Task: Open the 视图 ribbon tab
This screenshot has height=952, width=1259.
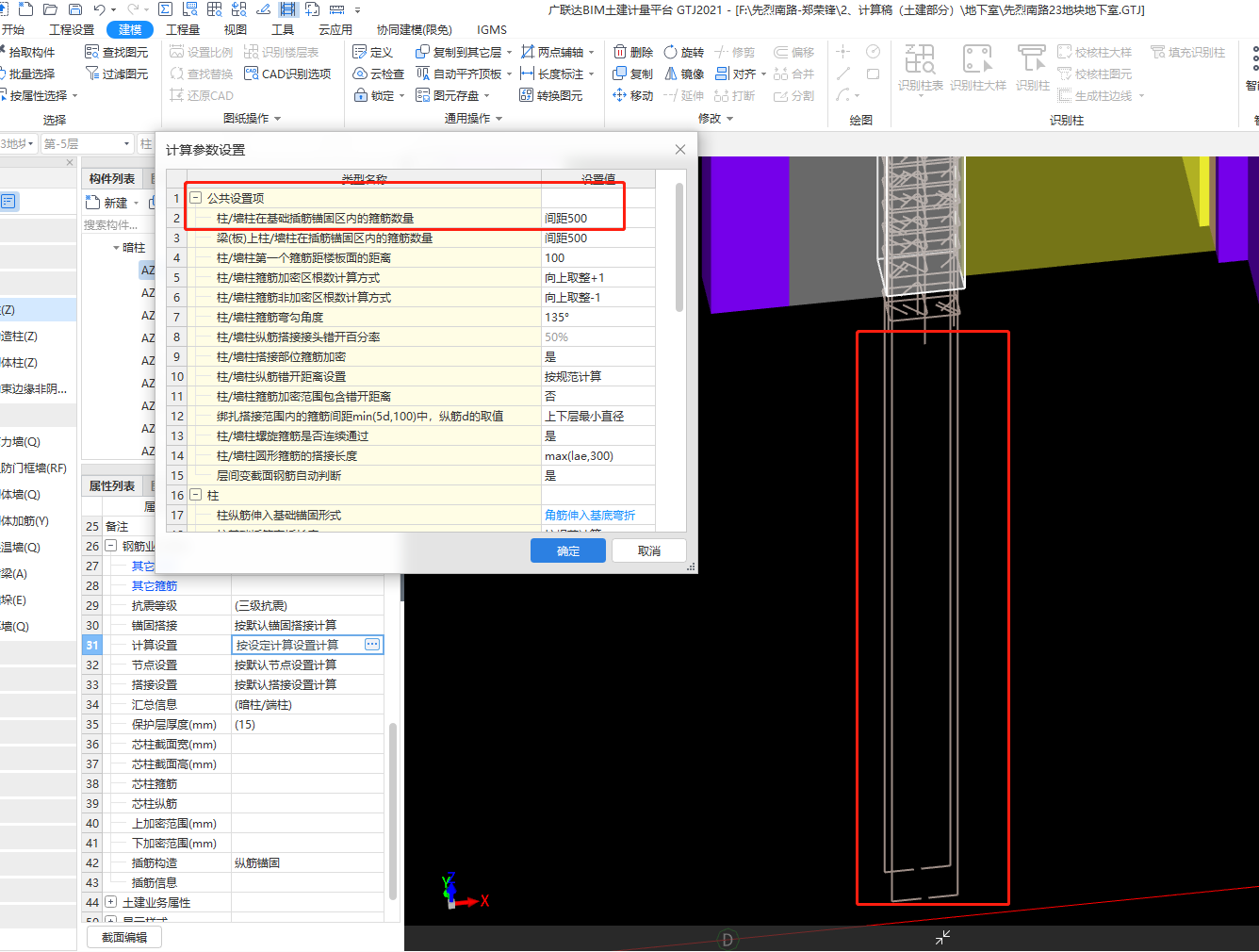Action: [236, 29]
